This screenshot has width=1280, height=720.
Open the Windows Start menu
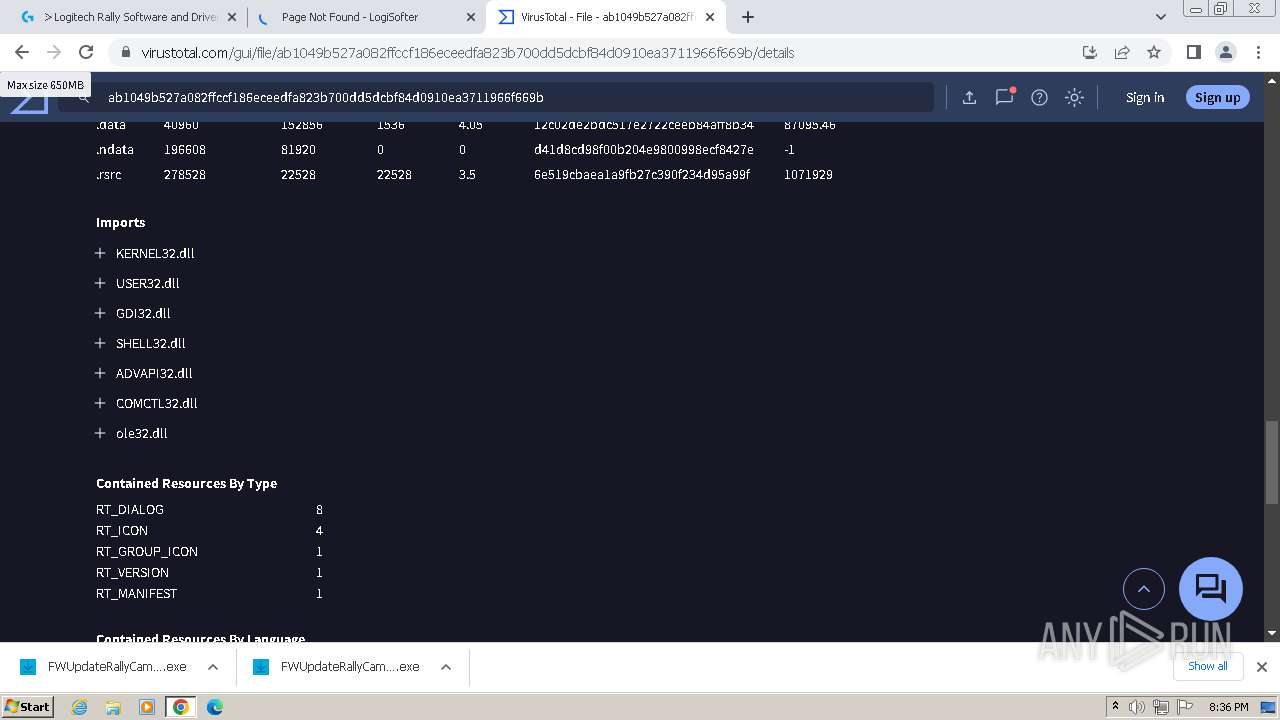(x=28, y=706)
